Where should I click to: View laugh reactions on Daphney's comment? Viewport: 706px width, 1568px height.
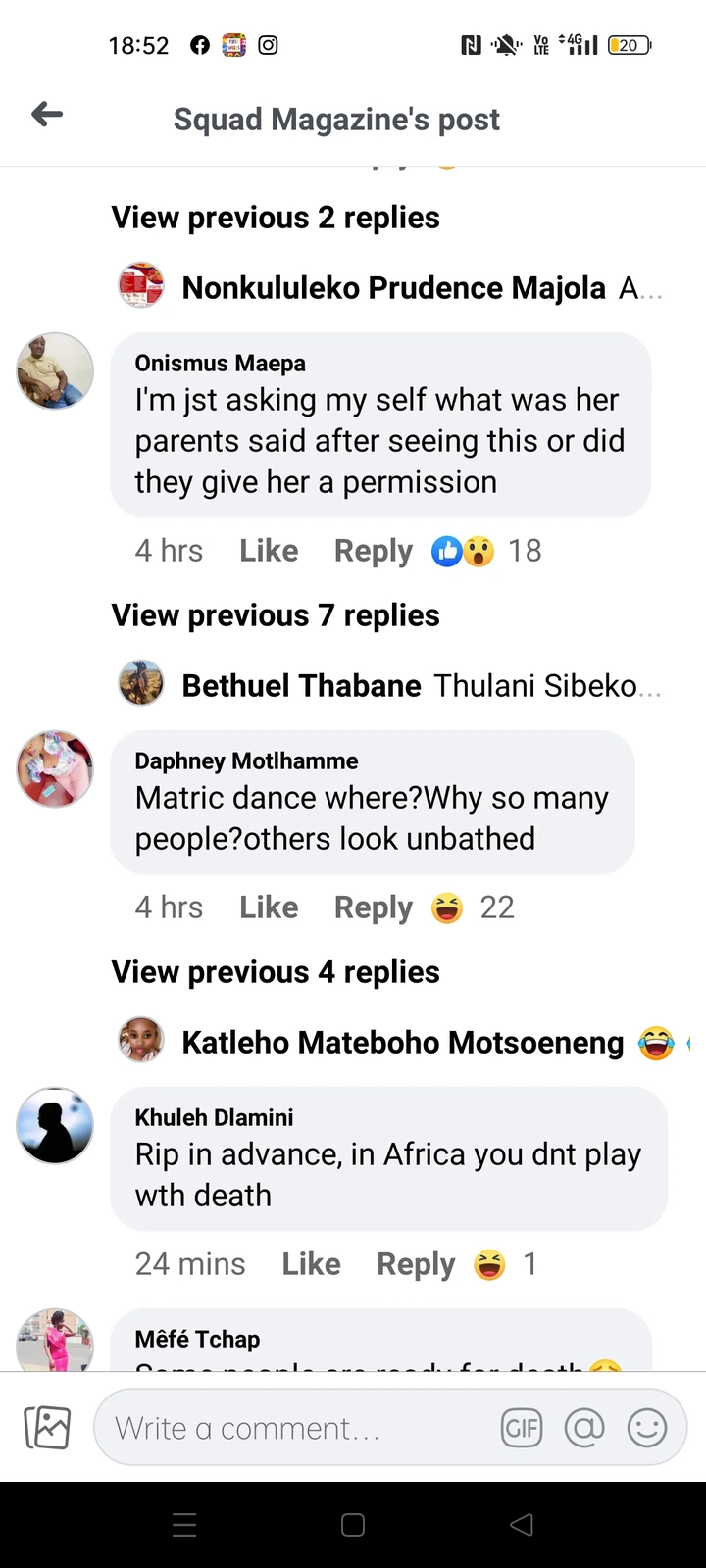point(471,907)
